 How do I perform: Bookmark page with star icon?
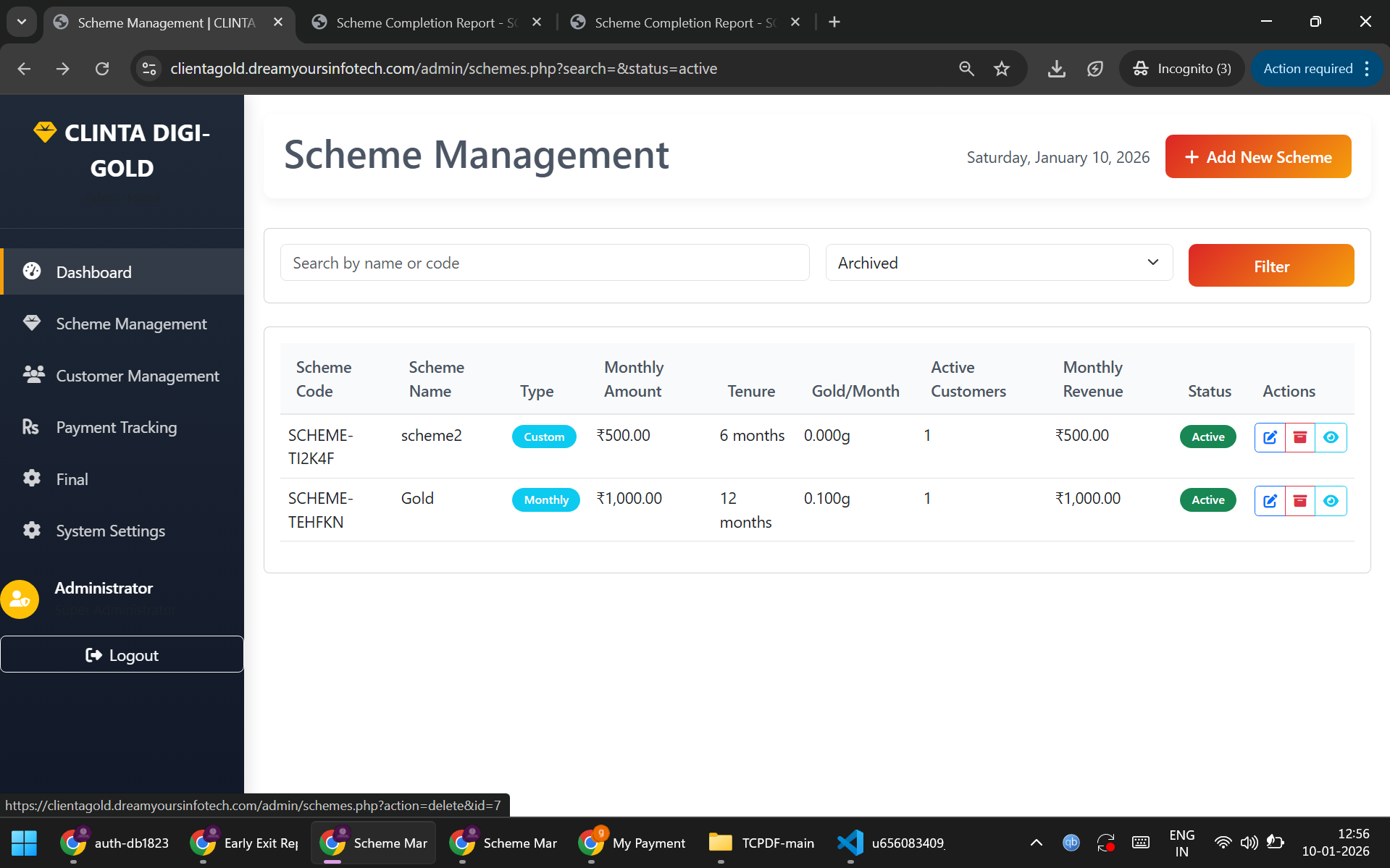pos(1002,69)
